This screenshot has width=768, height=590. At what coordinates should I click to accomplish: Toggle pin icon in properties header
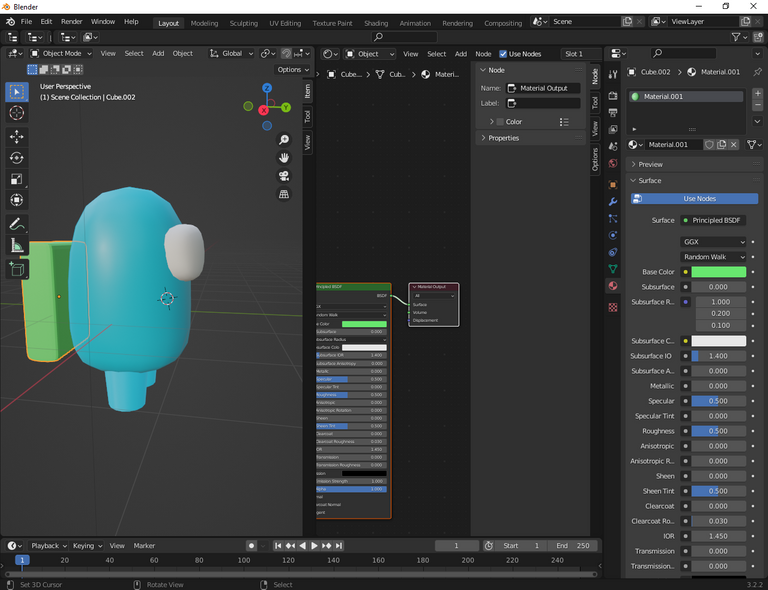click(757, 72)
